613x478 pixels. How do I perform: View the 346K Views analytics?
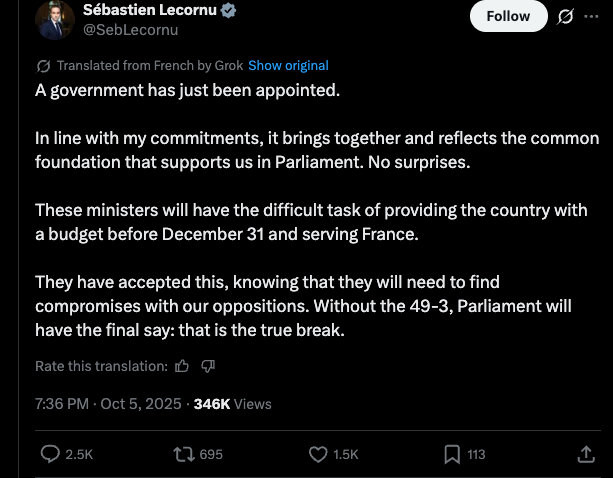(232, 404)
